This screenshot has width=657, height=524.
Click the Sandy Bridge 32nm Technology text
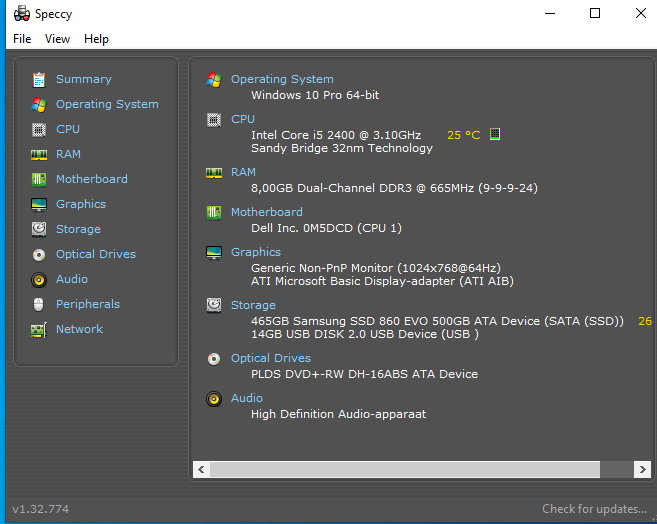pos(342,148)
